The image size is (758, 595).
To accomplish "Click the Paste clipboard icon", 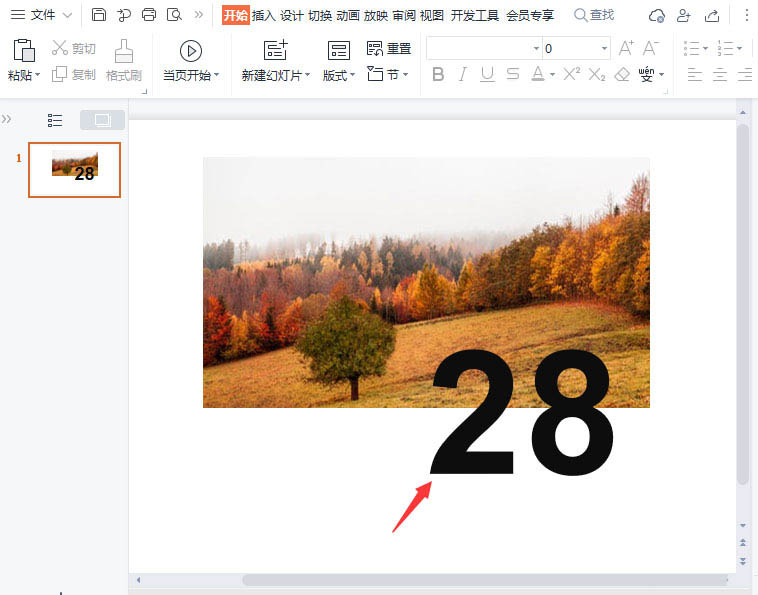I will pyautogui.click(x=24, y=51).
